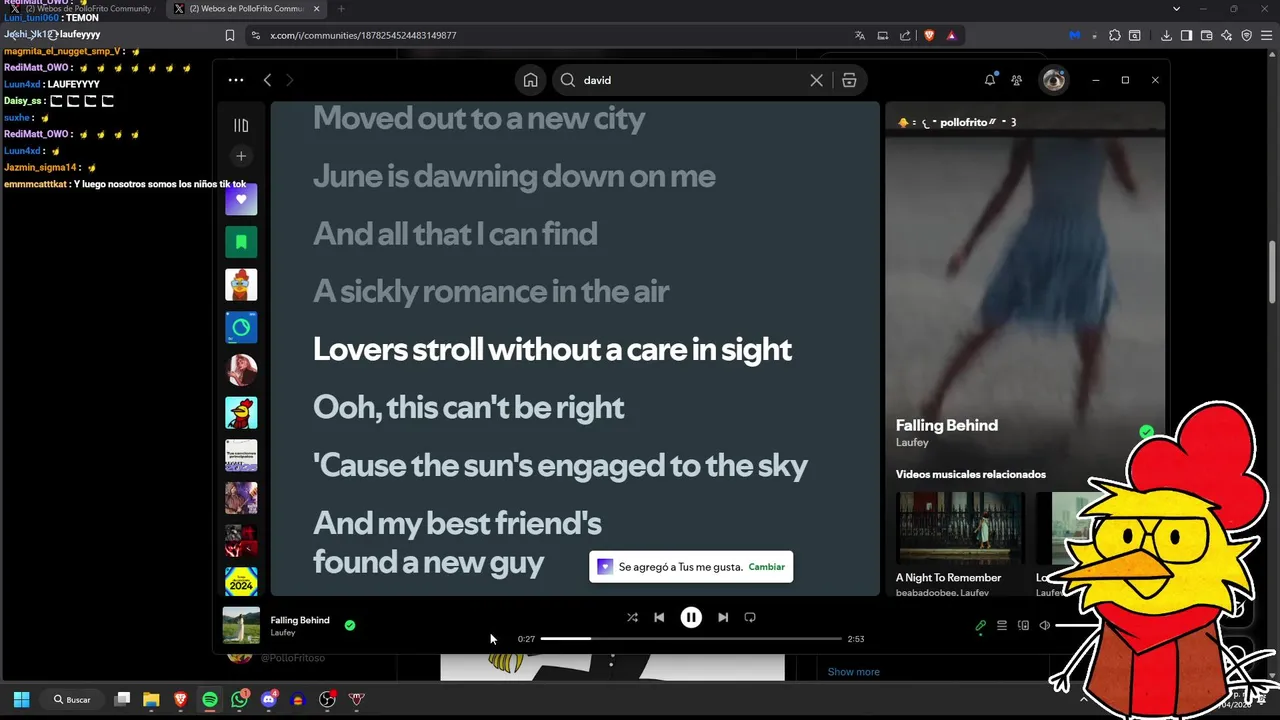
Task: Toggle repeat mode
Action: 750,617
